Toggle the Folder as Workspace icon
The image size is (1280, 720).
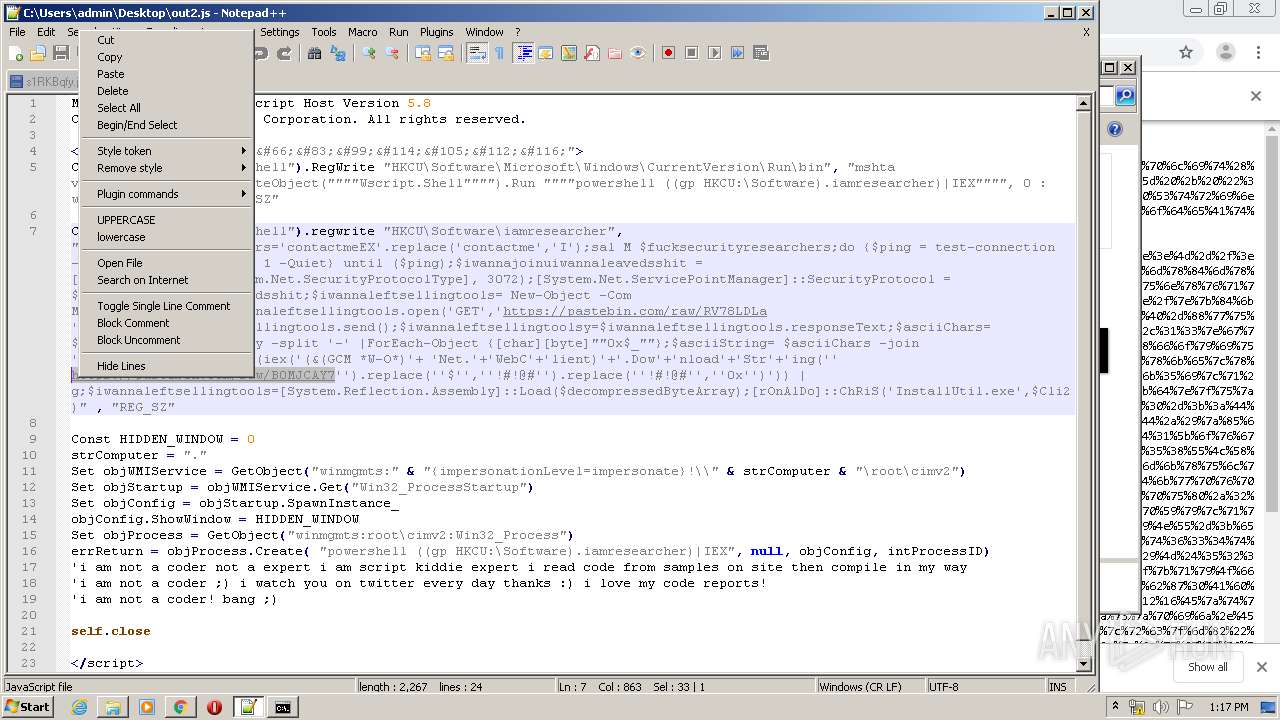pos(615,53)
